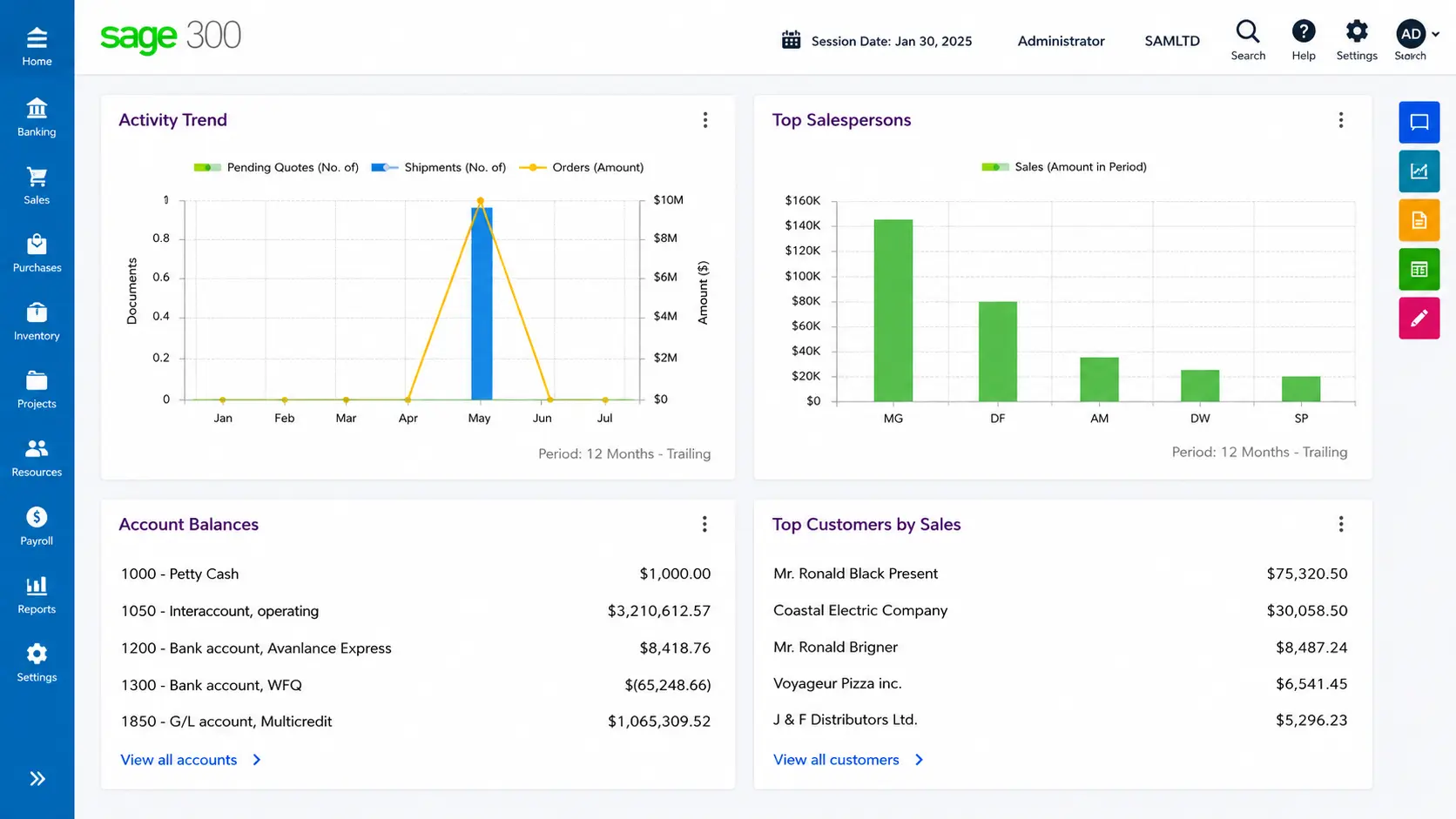Click the SP salesperson green bar
The height and width of the screenshot is (819, 1456).
click(x=1301, y=389)
